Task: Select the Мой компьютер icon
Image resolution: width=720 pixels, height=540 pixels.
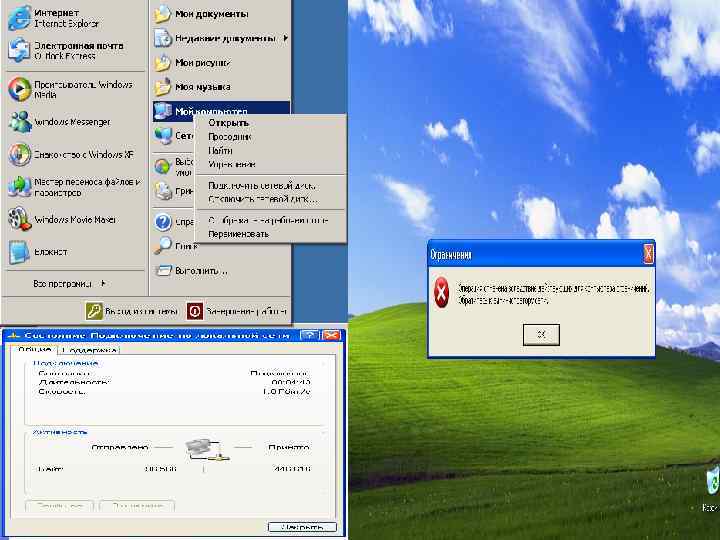Action: coord(163,111)
